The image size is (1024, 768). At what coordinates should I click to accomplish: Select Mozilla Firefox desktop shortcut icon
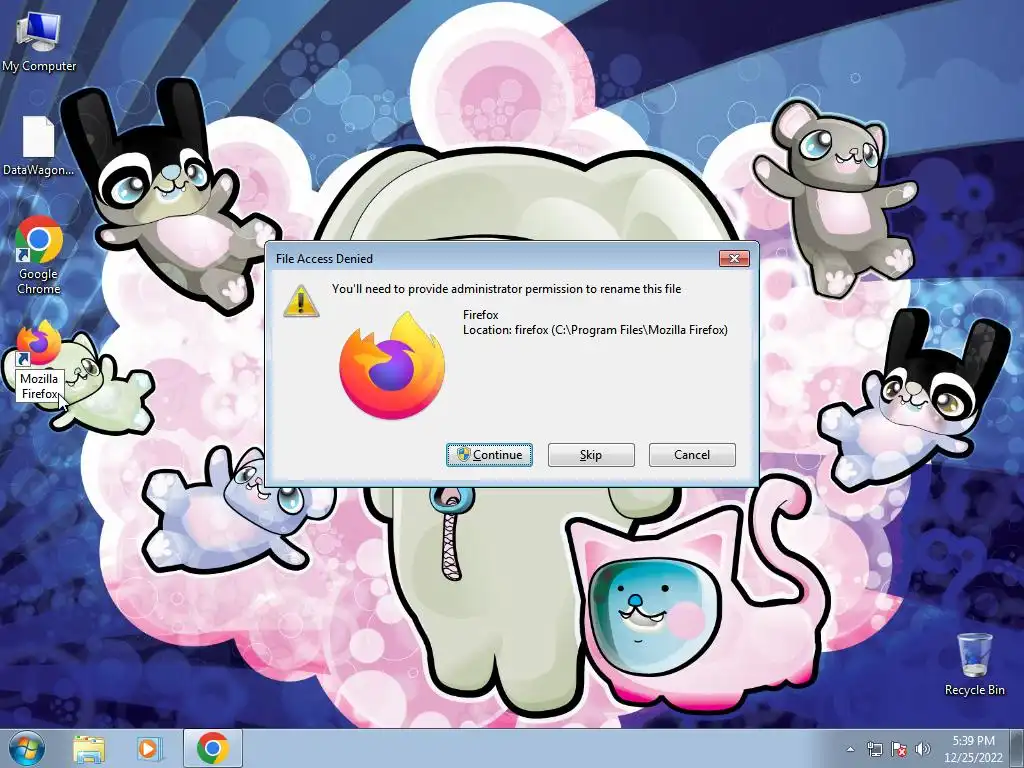pos(39,344)
